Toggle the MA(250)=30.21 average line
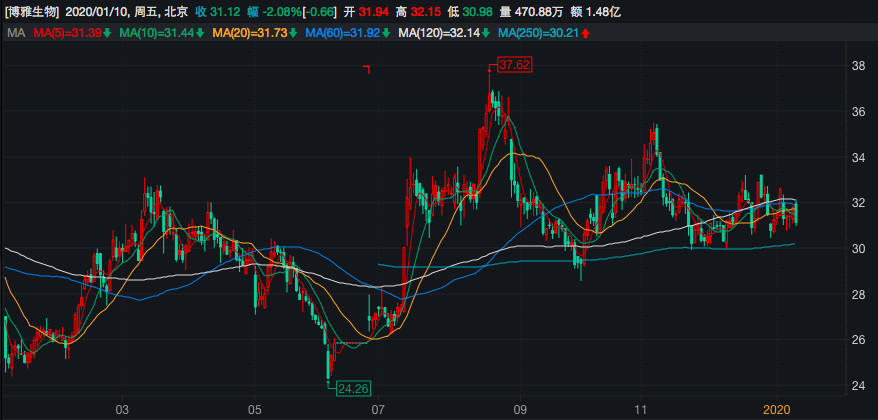 (539, 34)
